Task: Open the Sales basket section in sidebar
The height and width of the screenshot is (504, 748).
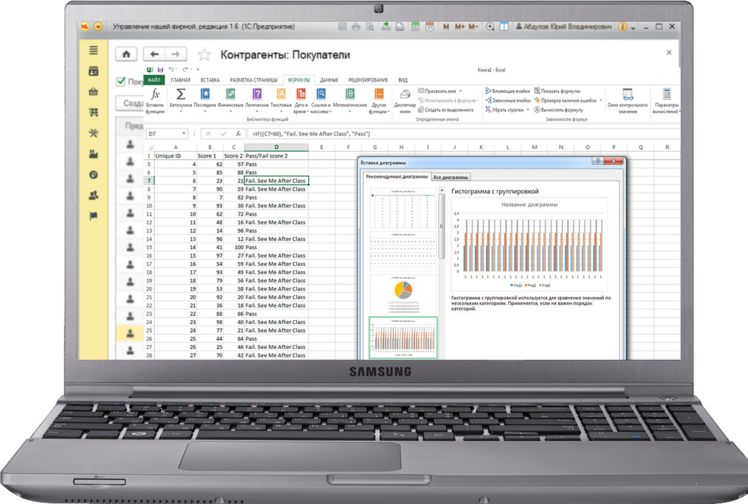Action: point(94,92)
